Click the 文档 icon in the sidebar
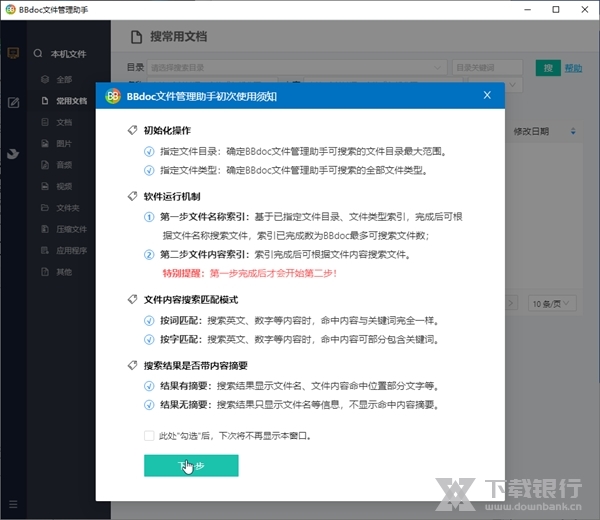This screenshot has height=520, width=600. [45, 122]
